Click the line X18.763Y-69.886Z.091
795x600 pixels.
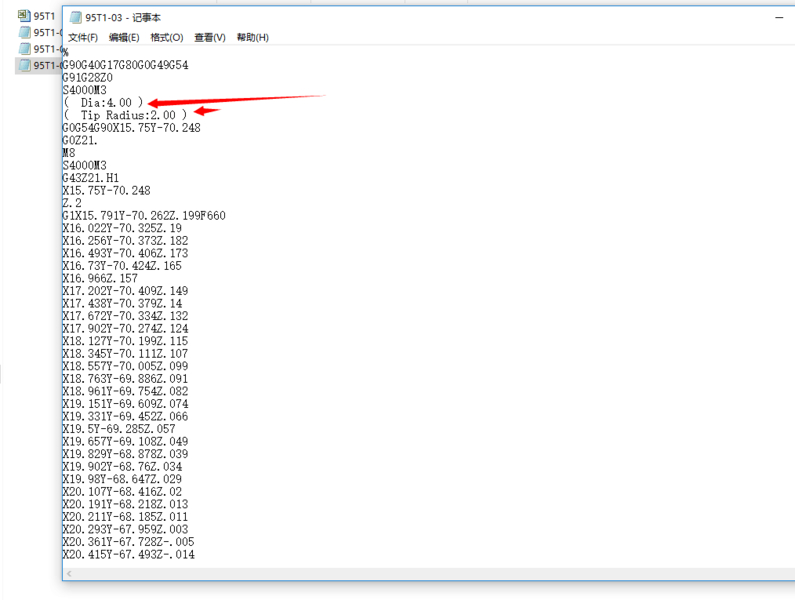coord(125,379)
